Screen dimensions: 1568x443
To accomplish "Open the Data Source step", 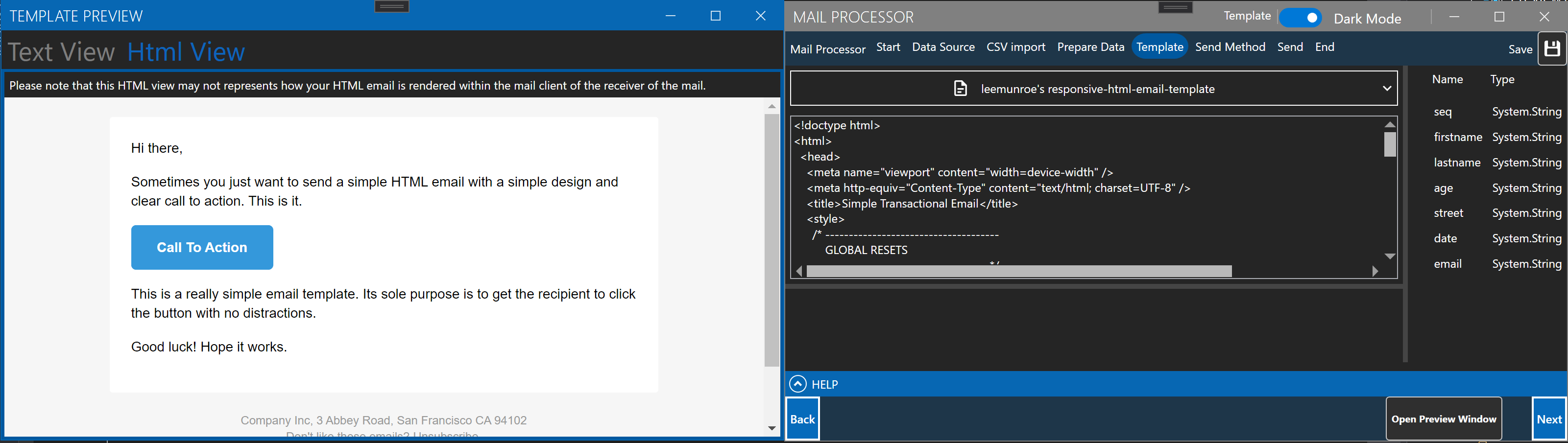I will (x=943, y=47).
